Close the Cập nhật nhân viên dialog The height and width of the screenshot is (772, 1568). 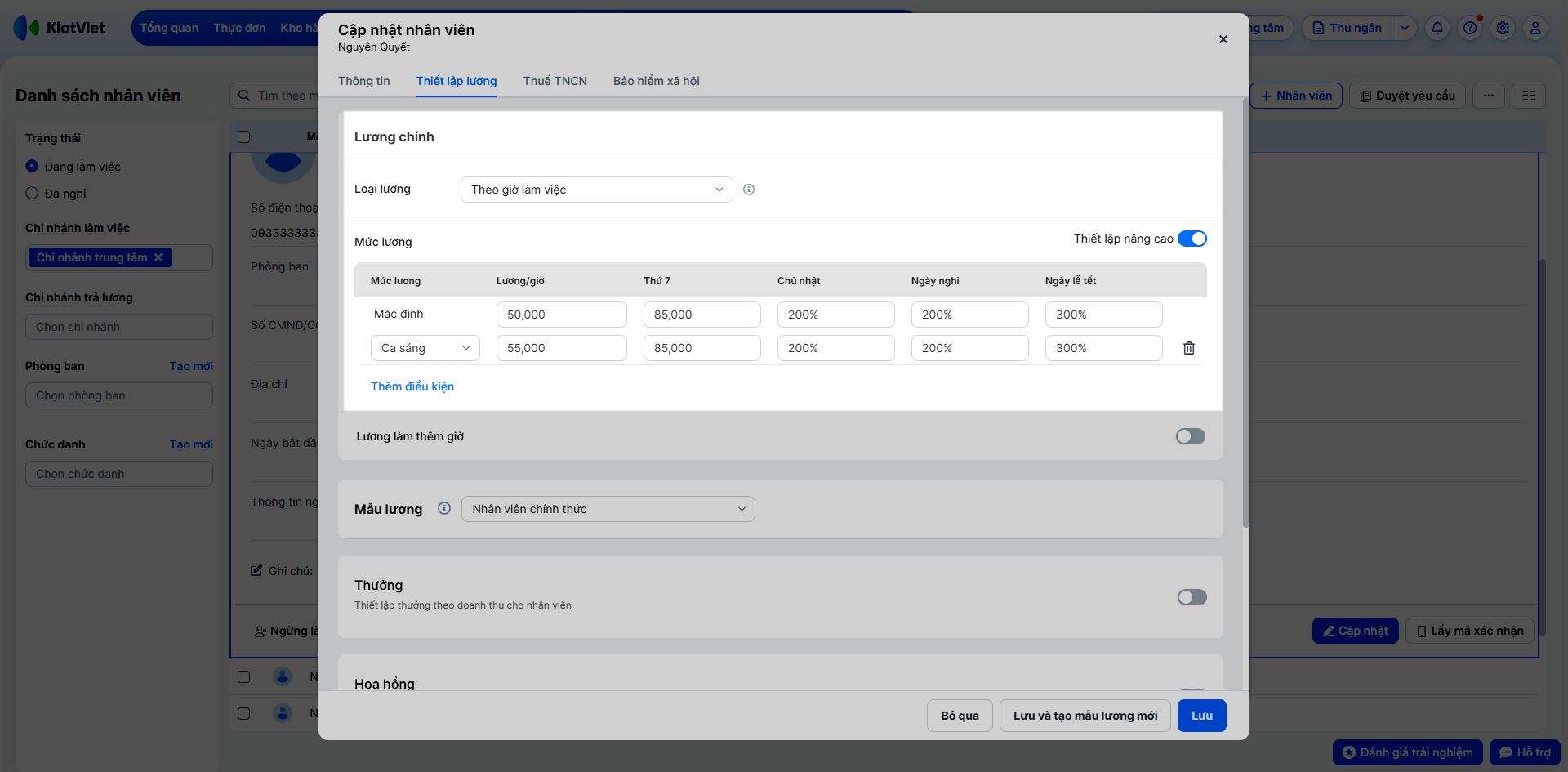(x=1223, y=39)
